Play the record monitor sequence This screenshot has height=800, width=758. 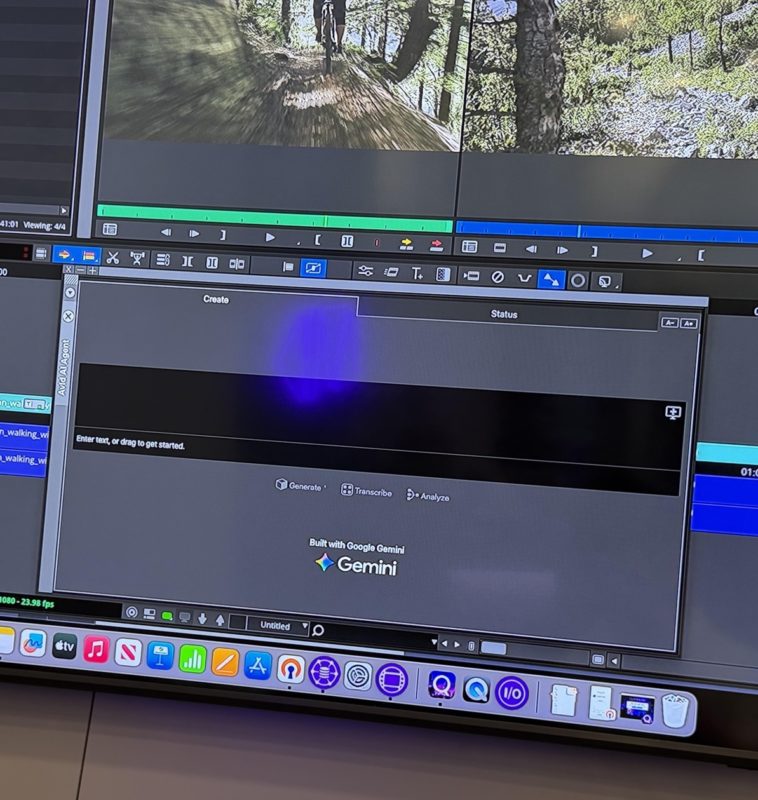tap(647, 253)
